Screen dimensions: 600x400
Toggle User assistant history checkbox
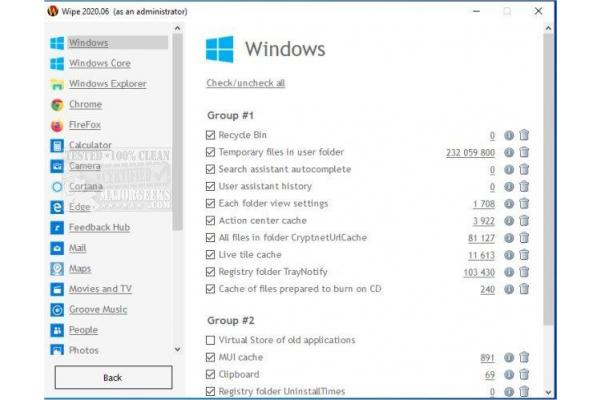(x=210, y=186)
